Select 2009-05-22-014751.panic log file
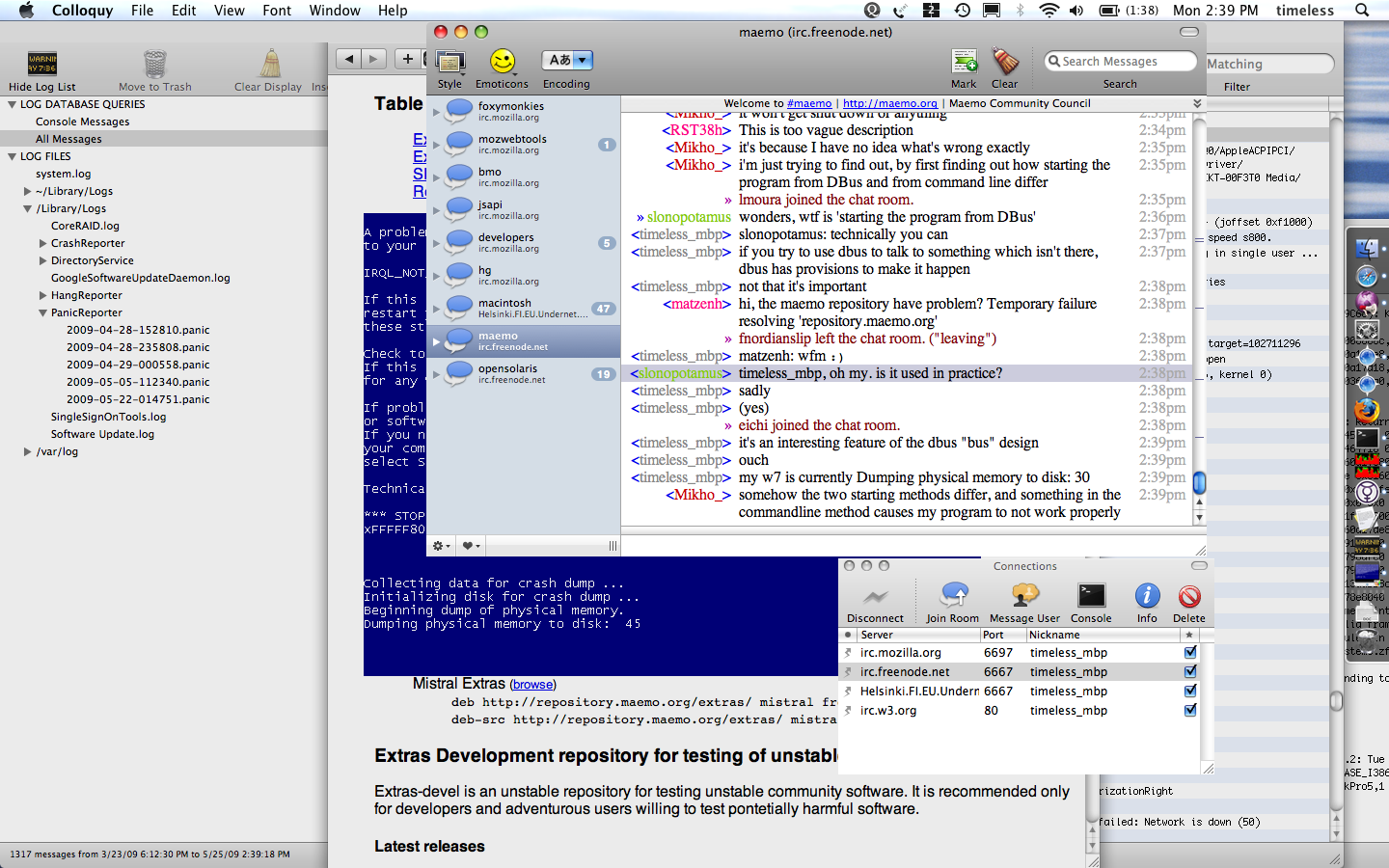The image size is (1389, 868). [x=138, y=399]
